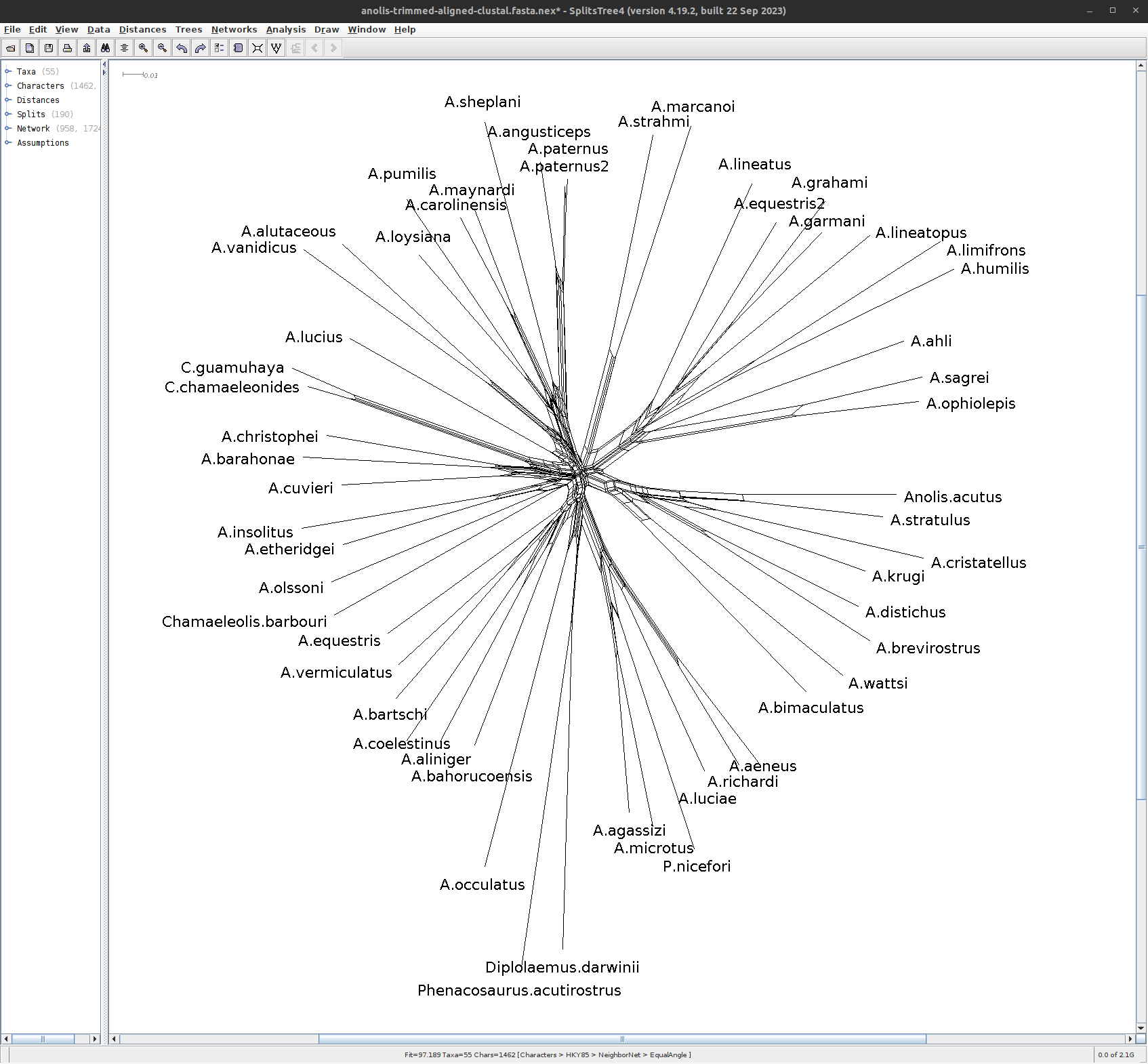Viewport: 1148px width, 1064px height.
Task: Click the NeighborNet network icon
Action: pos(258,48)
